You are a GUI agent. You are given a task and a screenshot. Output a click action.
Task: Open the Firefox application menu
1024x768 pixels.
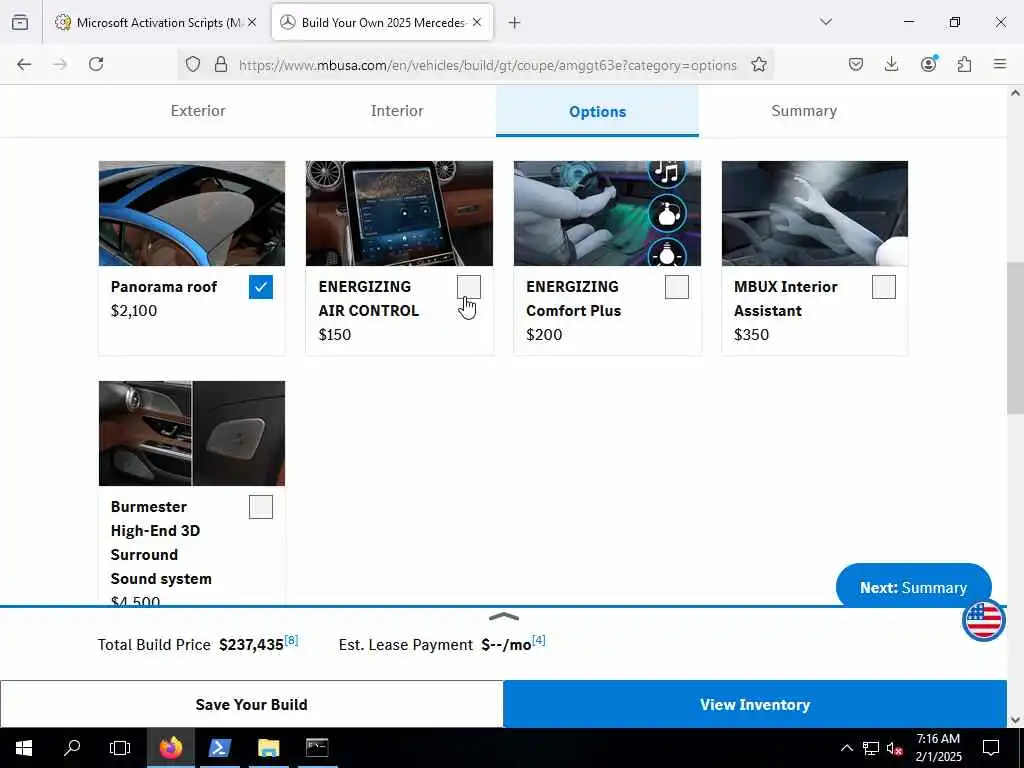point(1000,64)
